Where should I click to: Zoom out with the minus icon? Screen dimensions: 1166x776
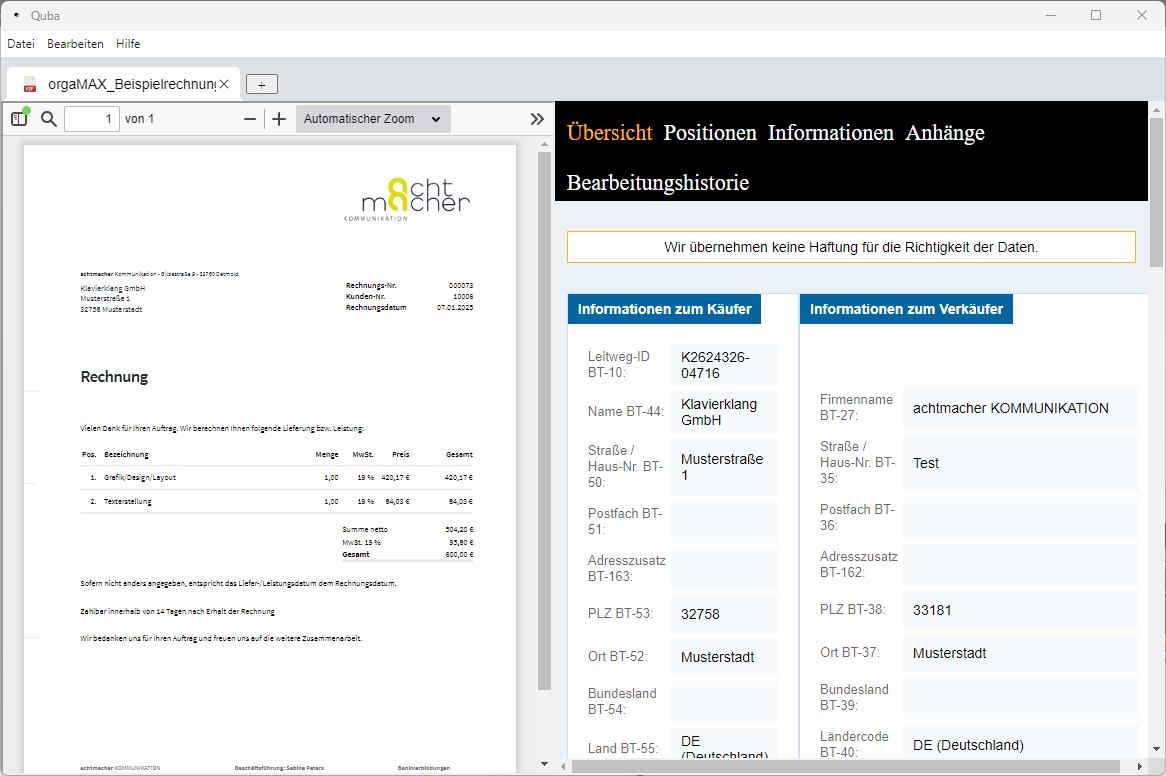pyautogui.click(x=250, y=119)
